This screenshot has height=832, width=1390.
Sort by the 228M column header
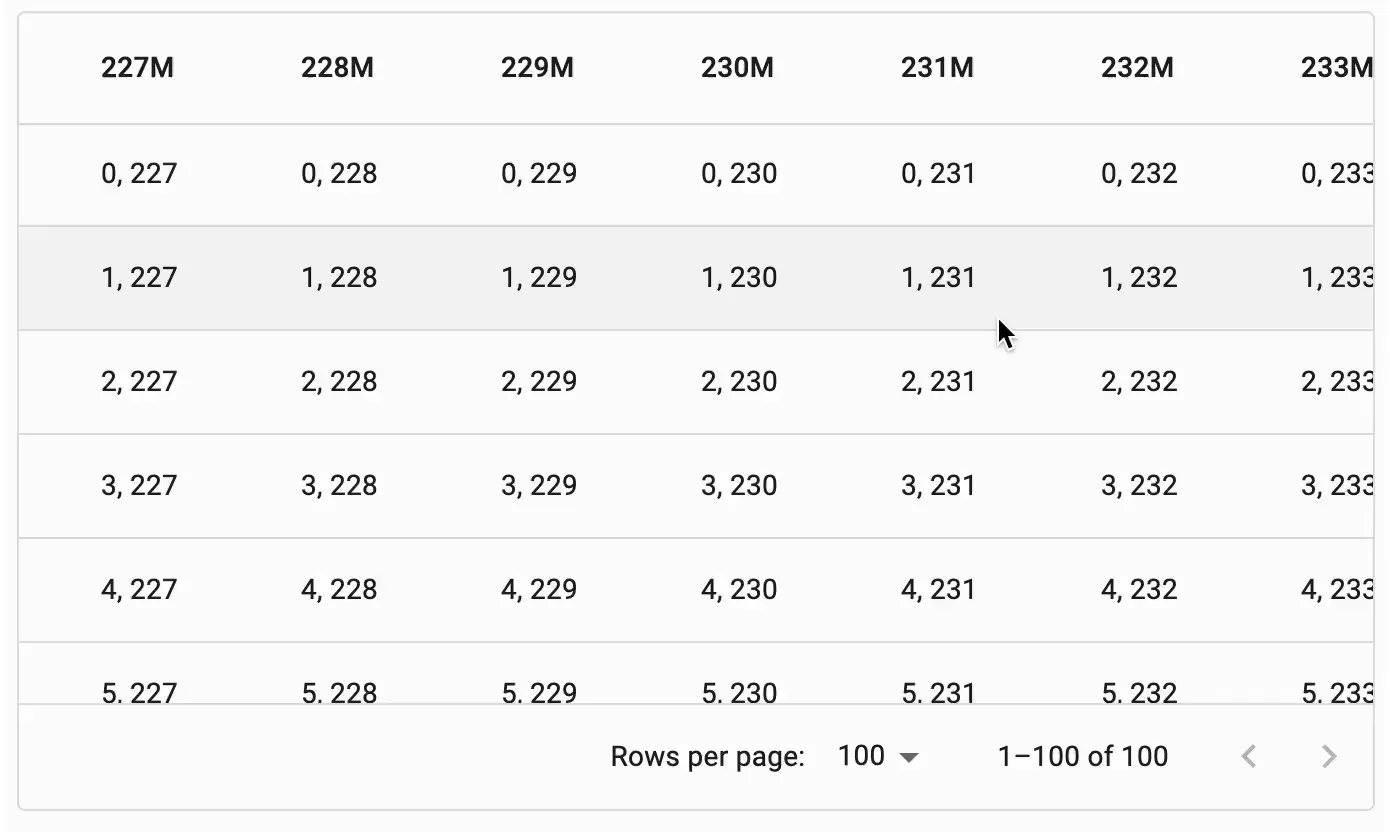pyautogui.click(x=338, y=69)
